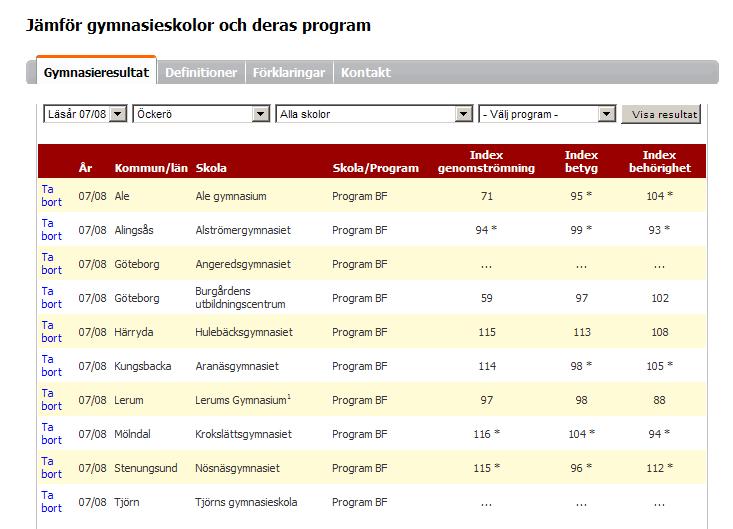This screenshot has width=733, height=529.
Task: Click the År column header
Action: click(x=85, y=168)
